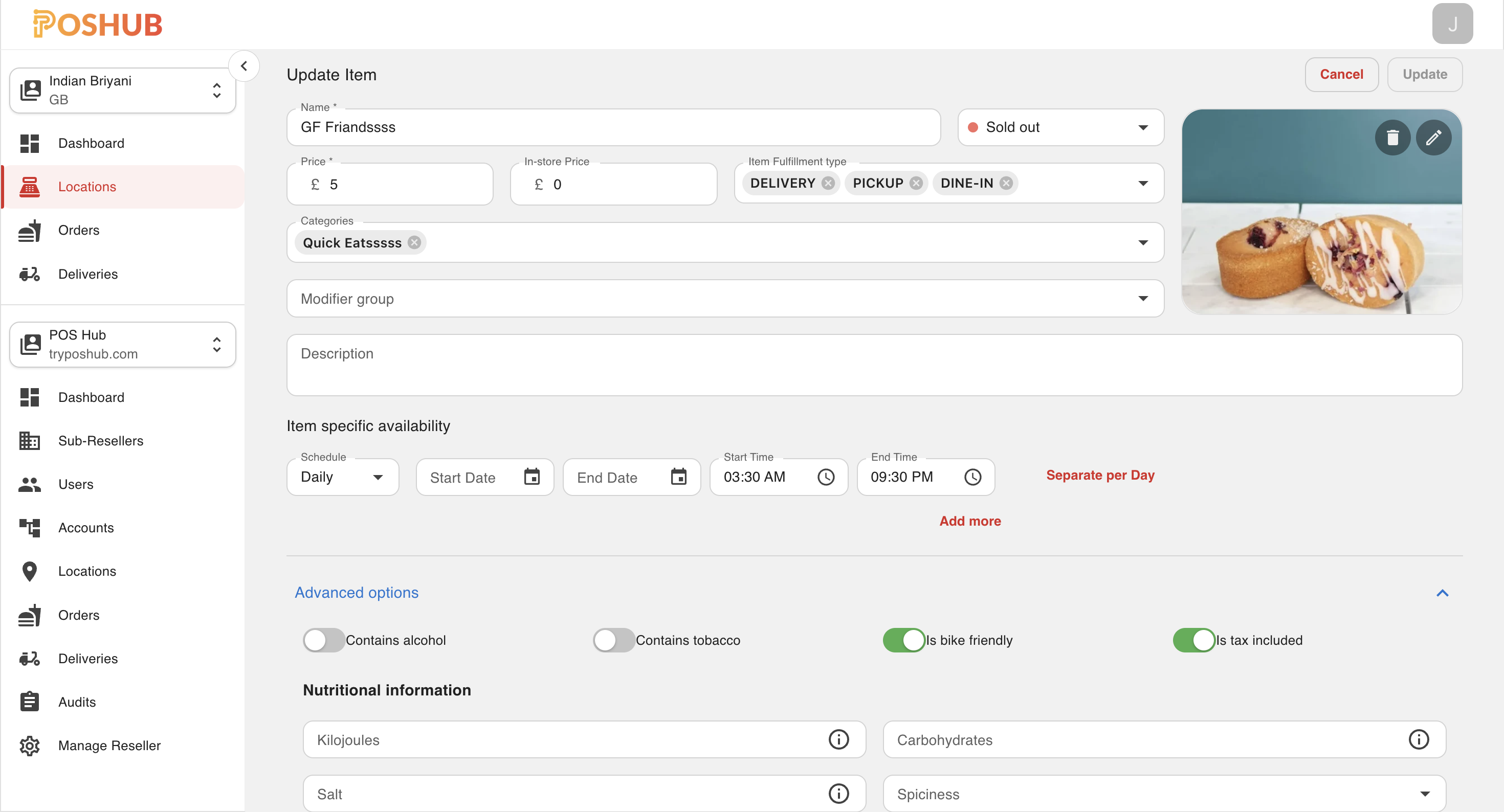Collapse the sidebar with chevron button
The width and height of the screenshot is (1504, 812).
(x=244, y=66)
